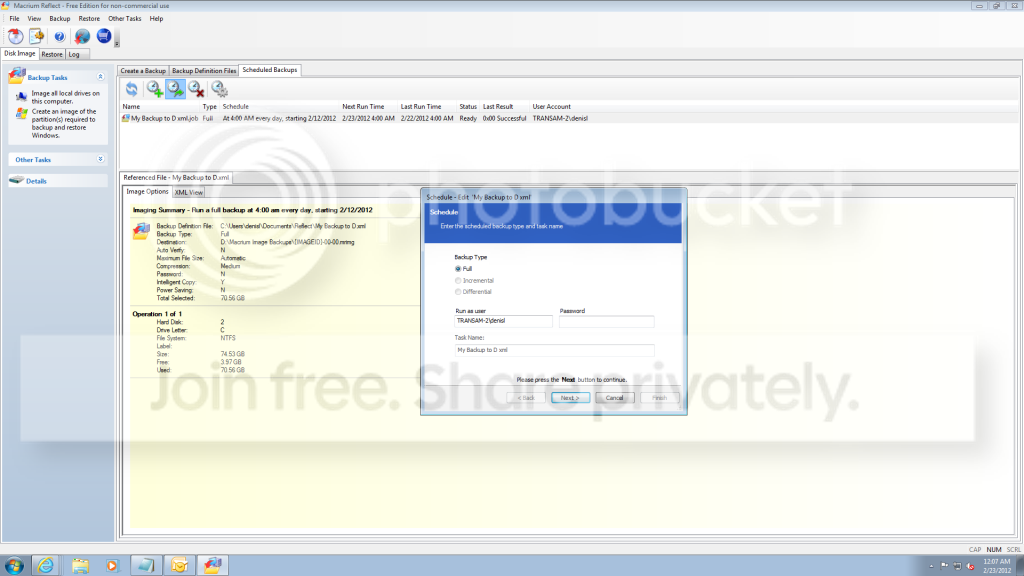Switch to the XML View tab
This screenshot has height=576, width=1024.
189,192
